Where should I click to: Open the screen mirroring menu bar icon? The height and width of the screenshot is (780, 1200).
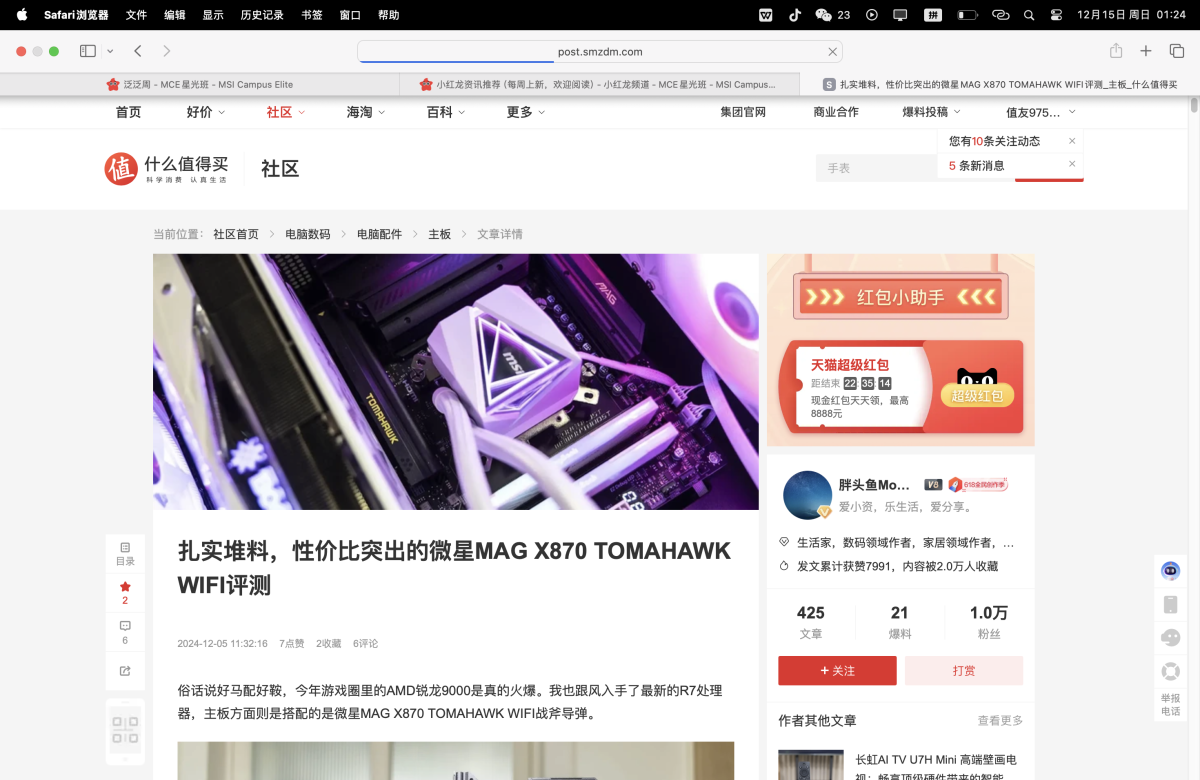pyautogui.click(x=900, y=15)
